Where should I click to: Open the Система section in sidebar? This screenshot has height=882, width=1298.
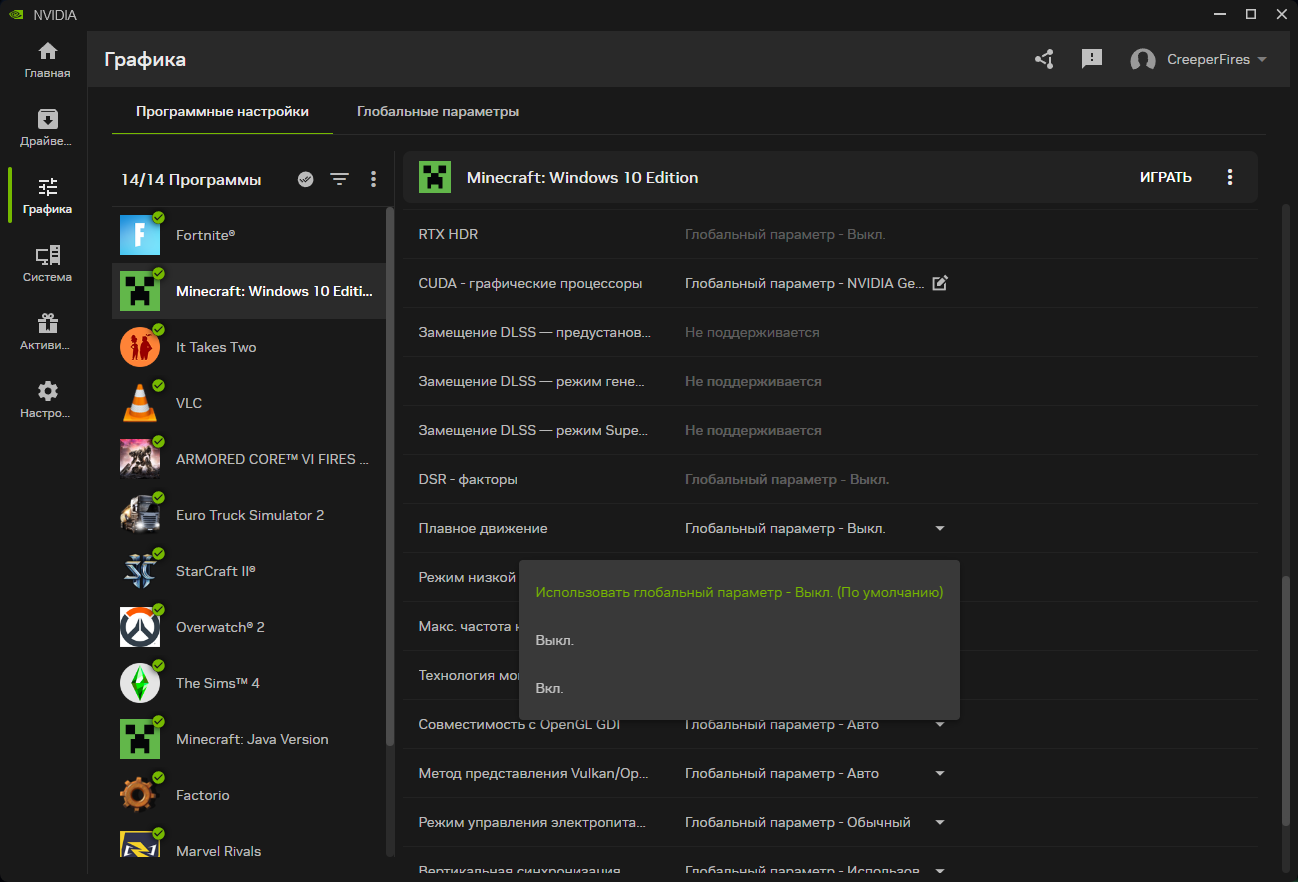47,264
